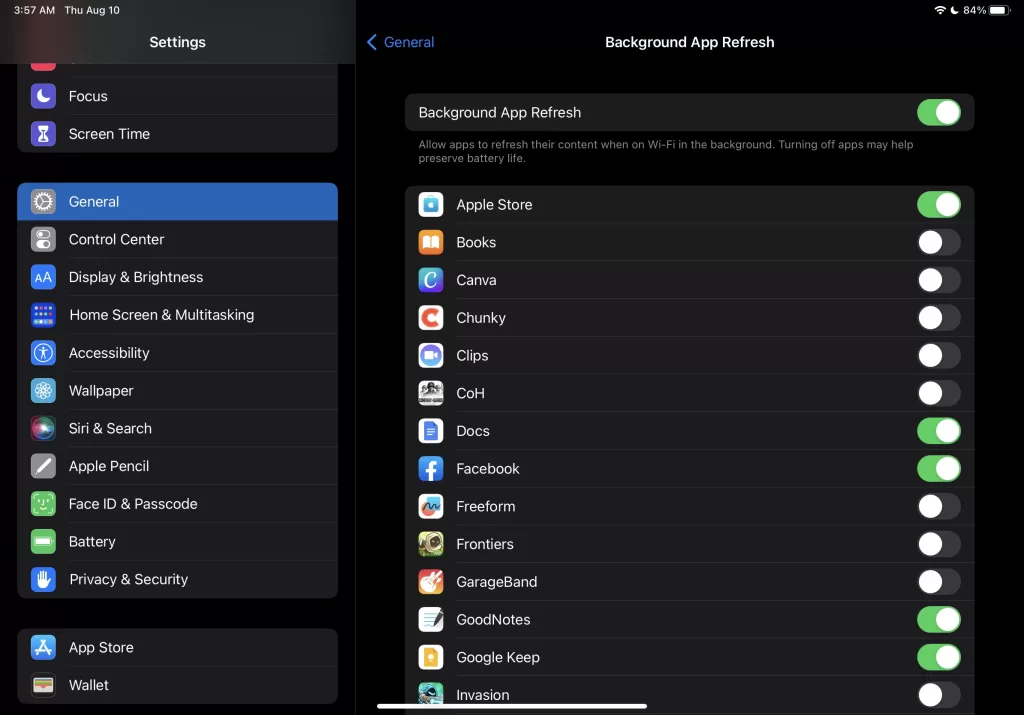Tap the GoodNotes app icon
This screenshot has width=1024, height=715.
click(431, 620)
